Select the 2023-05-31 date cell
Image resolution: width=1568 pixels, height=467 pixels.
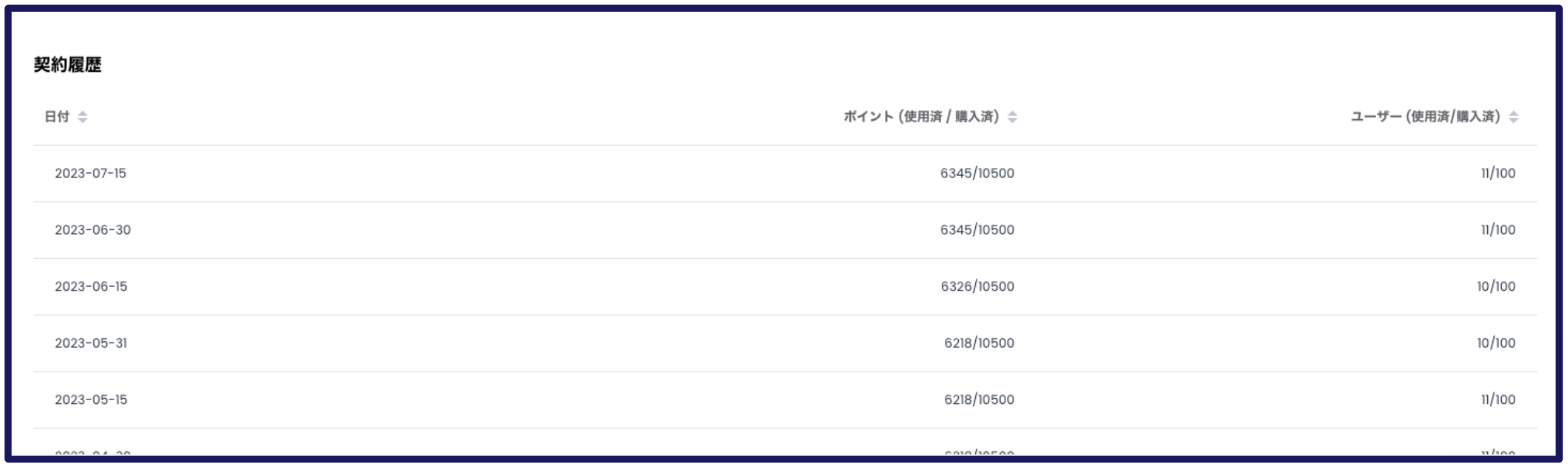pyautogui.click(x=91, y=343)
